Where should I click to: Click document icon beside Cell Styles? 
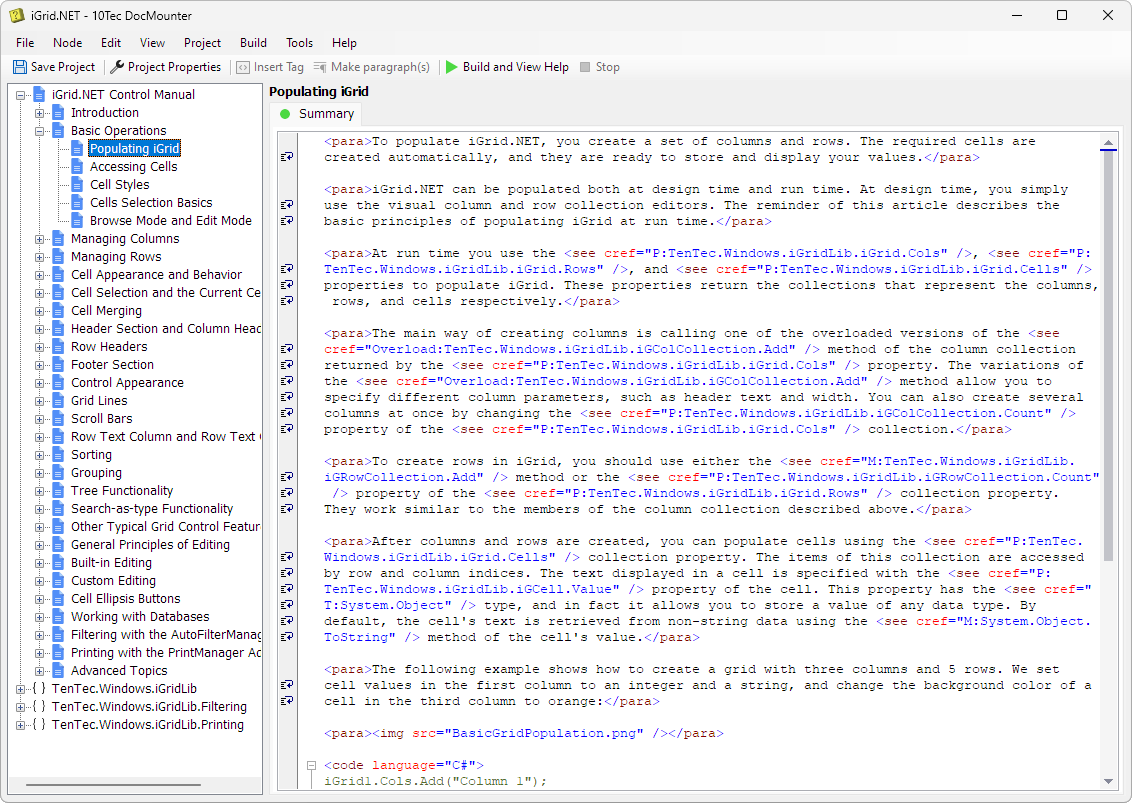77,185
